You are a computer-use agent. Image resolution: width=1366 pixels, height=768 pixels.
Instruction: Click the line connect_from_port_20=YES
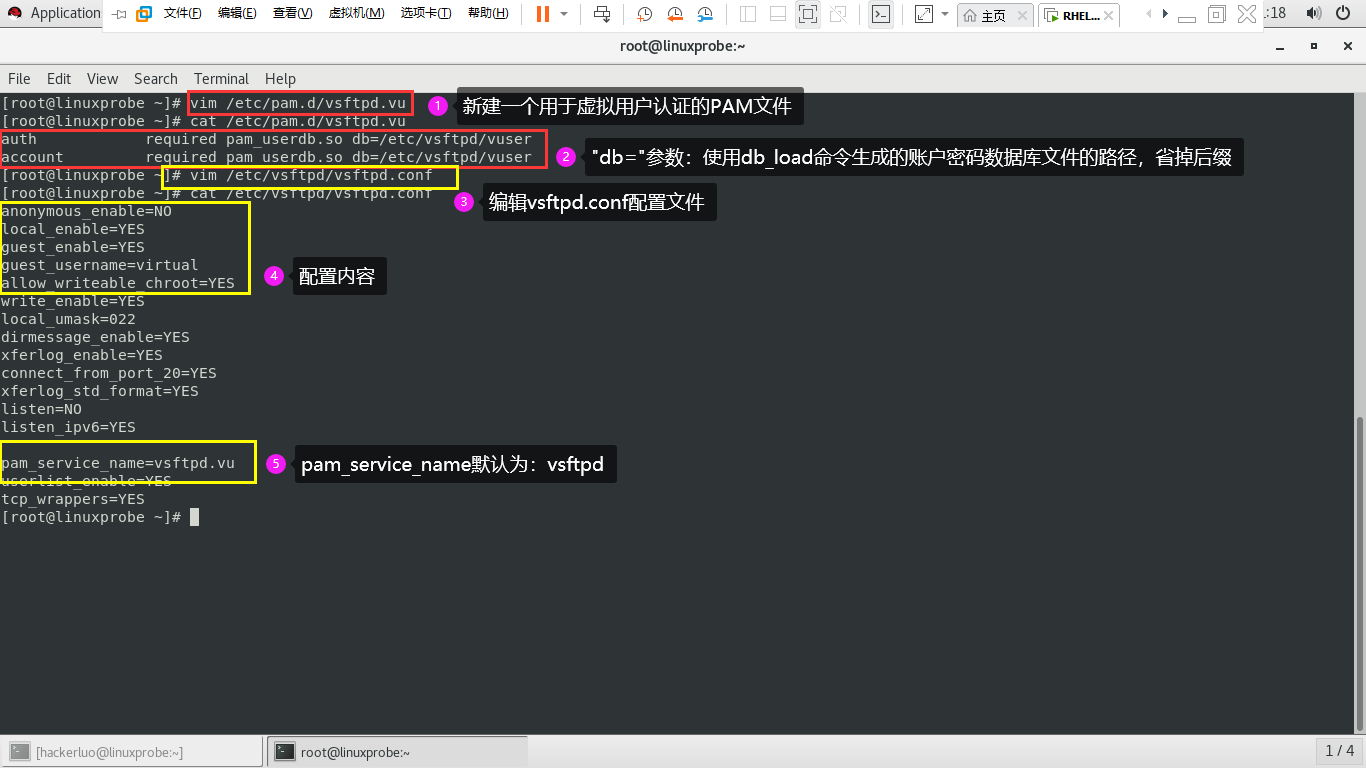[109, 373]
